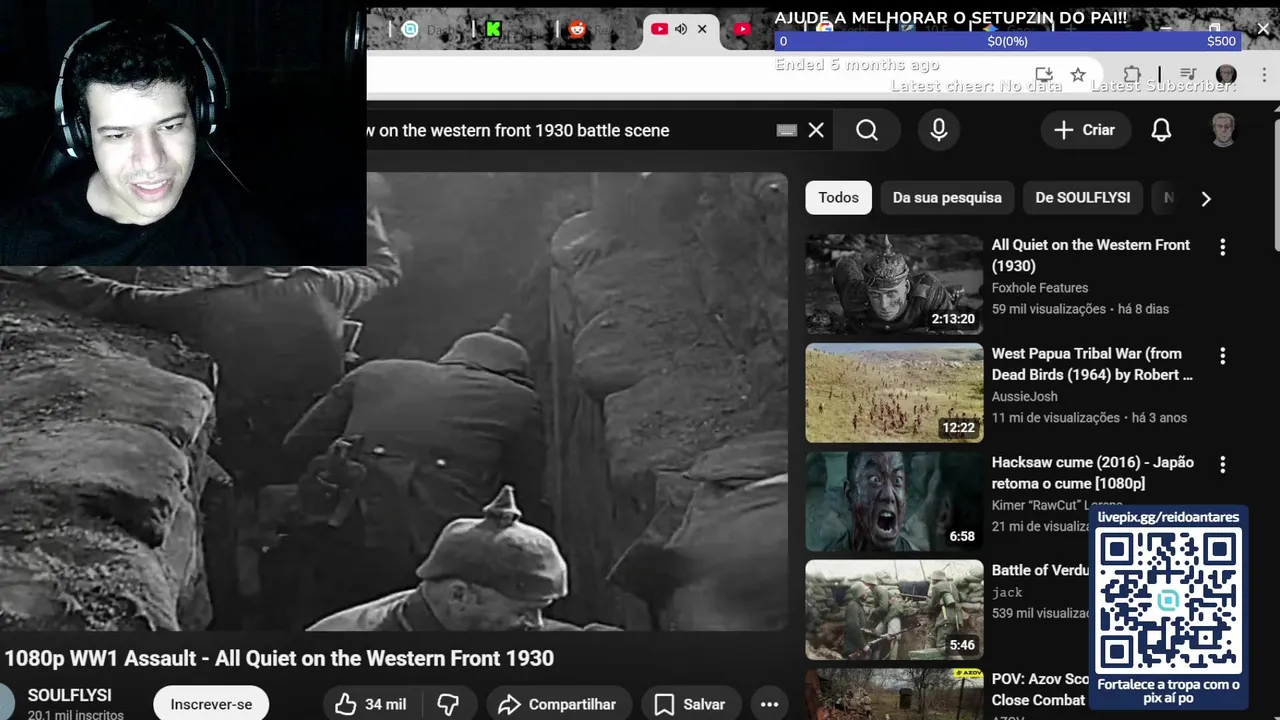Click the jack channel name
Image resolution: width=1280 pixels, height=720 pixels.
1007,593
